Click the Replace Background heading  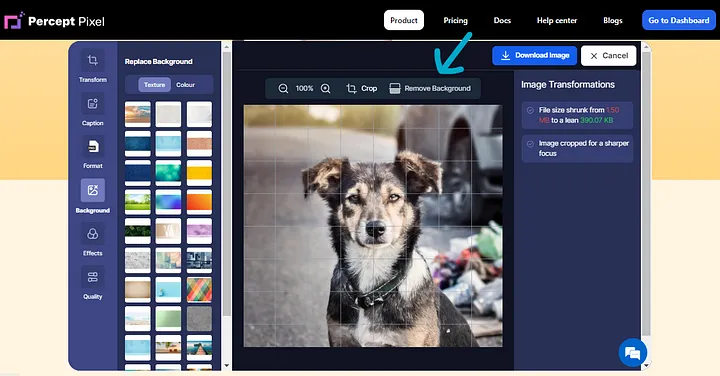pos(158,62)
